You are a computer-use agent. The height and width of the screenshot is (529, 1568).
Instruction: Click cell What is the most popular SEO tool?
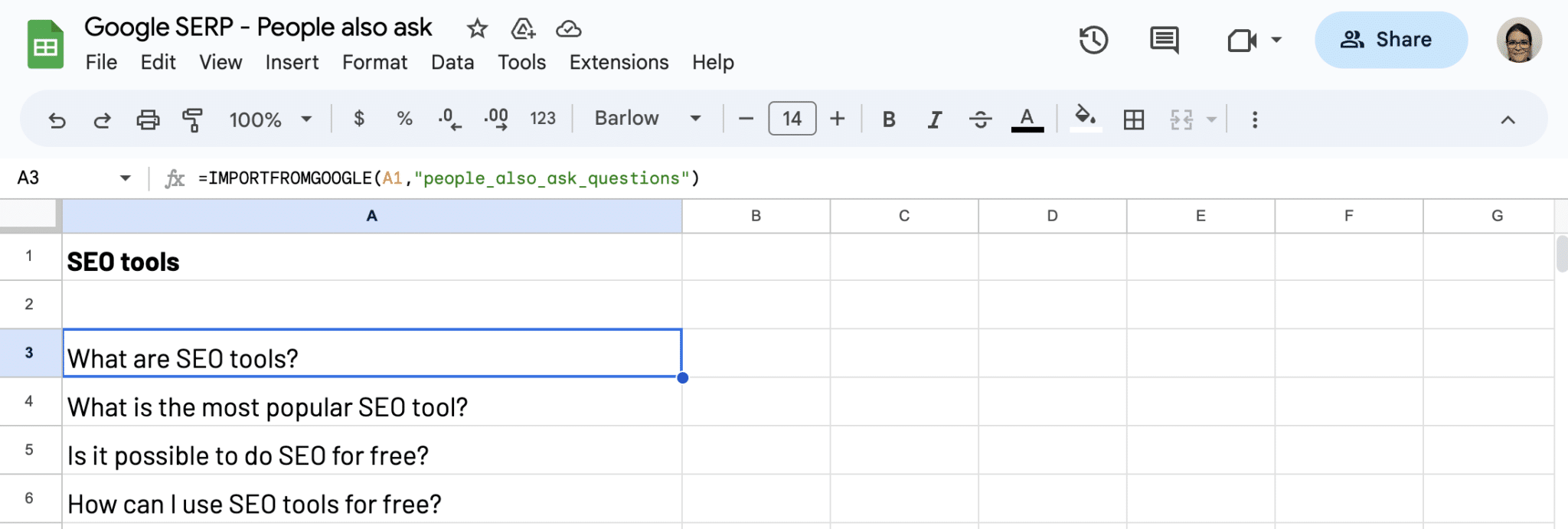[x=372, y=402]
